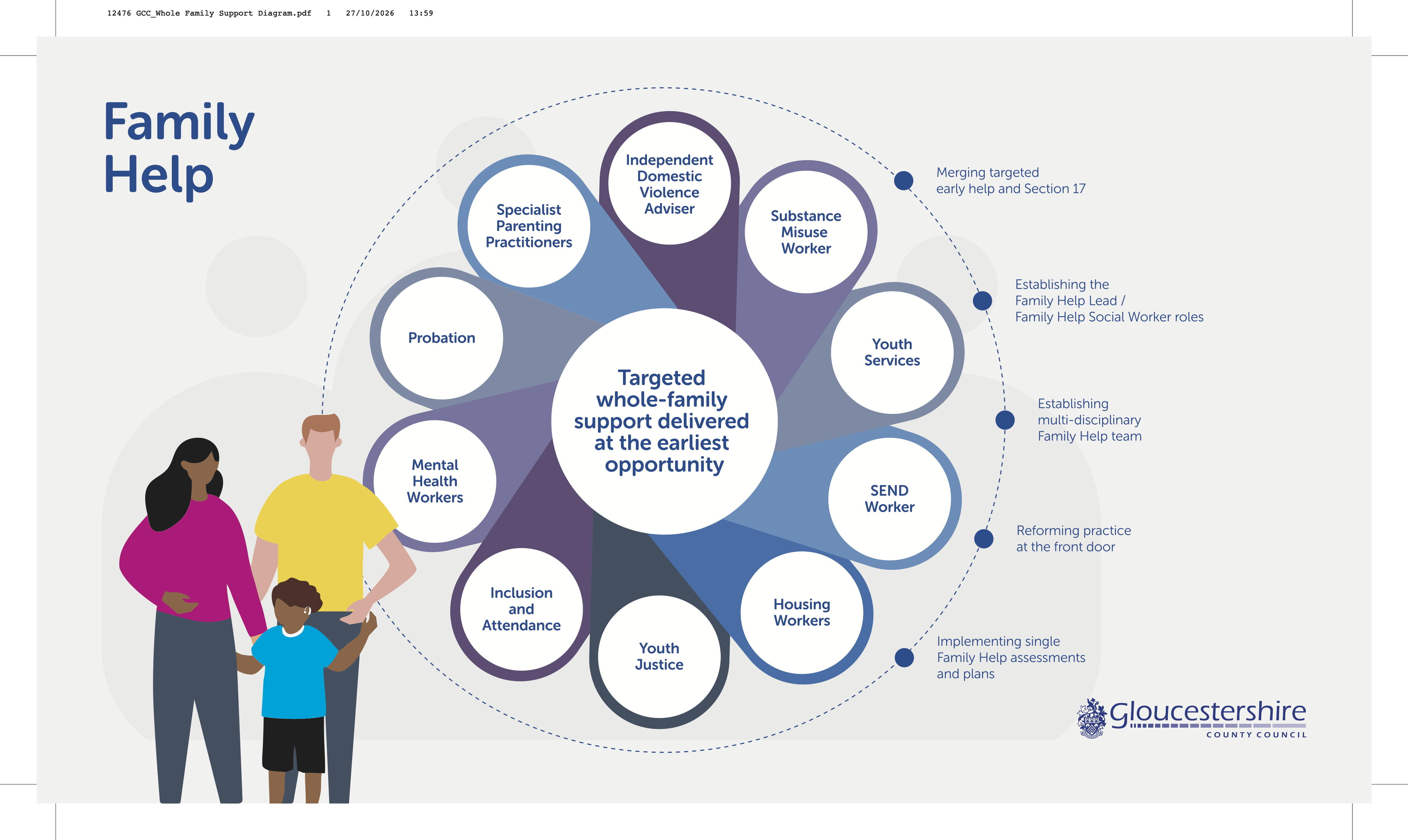
Task: Click the dot beside Merging targeted early help
Action: 904,181
